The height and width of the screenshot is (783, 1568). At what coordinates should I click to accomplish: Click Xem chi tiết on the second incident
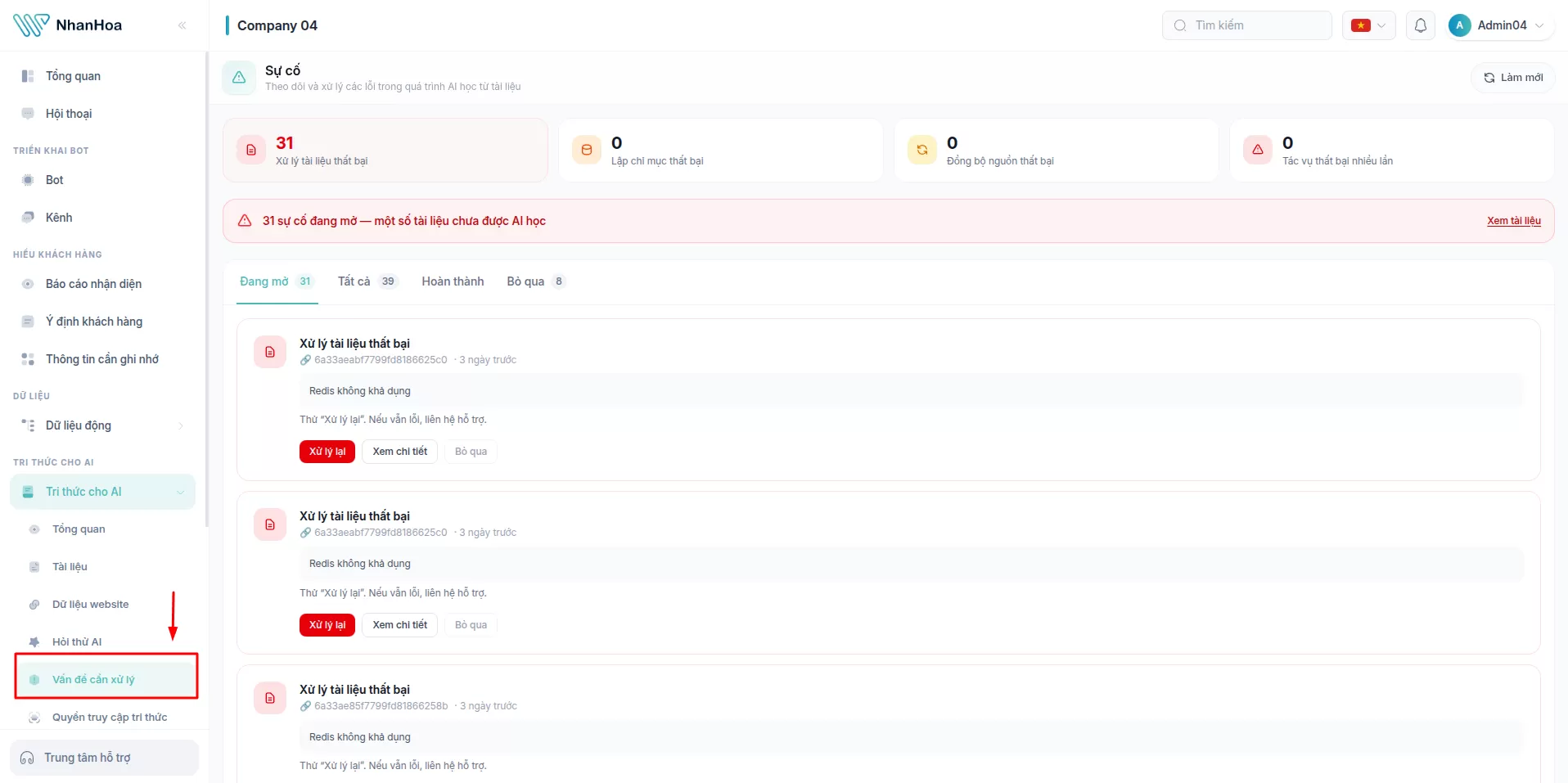click(400, 625)
